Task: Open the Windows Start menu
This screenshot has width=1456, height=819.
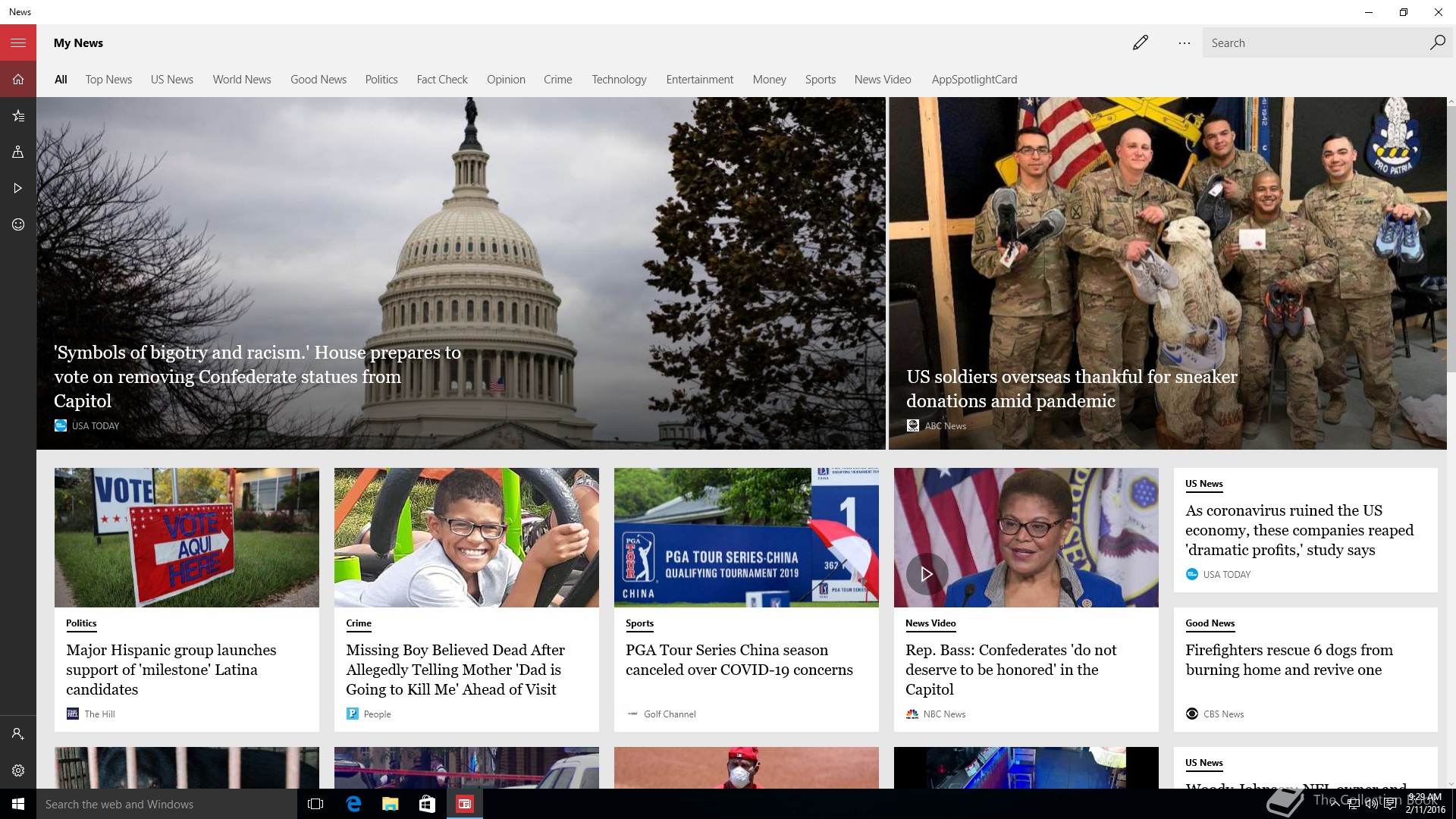Action: pyautogui.click(x=18, y=804)
